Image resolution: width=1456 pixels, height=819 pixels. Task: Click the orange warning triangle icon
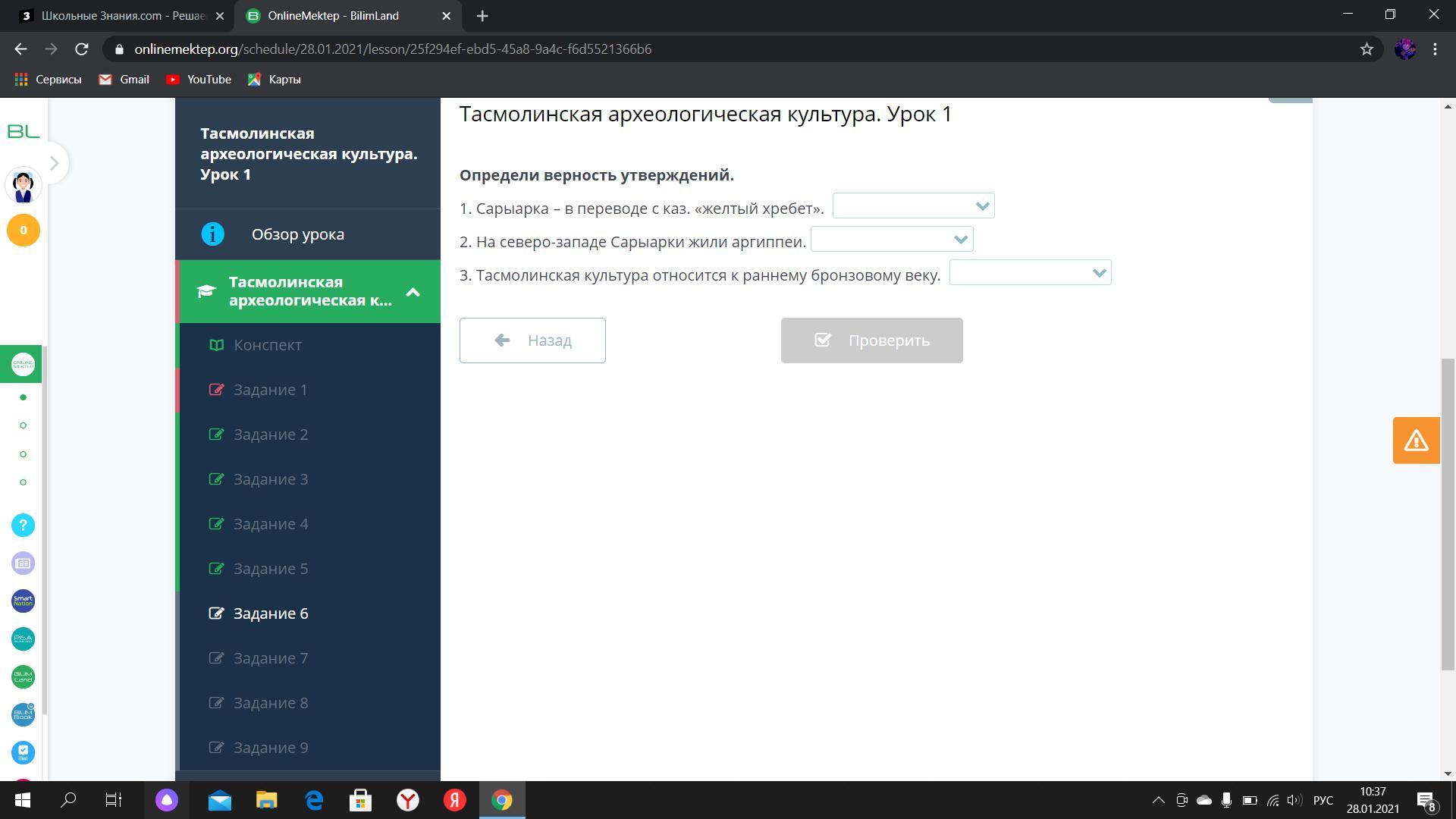click(1416, 441)
